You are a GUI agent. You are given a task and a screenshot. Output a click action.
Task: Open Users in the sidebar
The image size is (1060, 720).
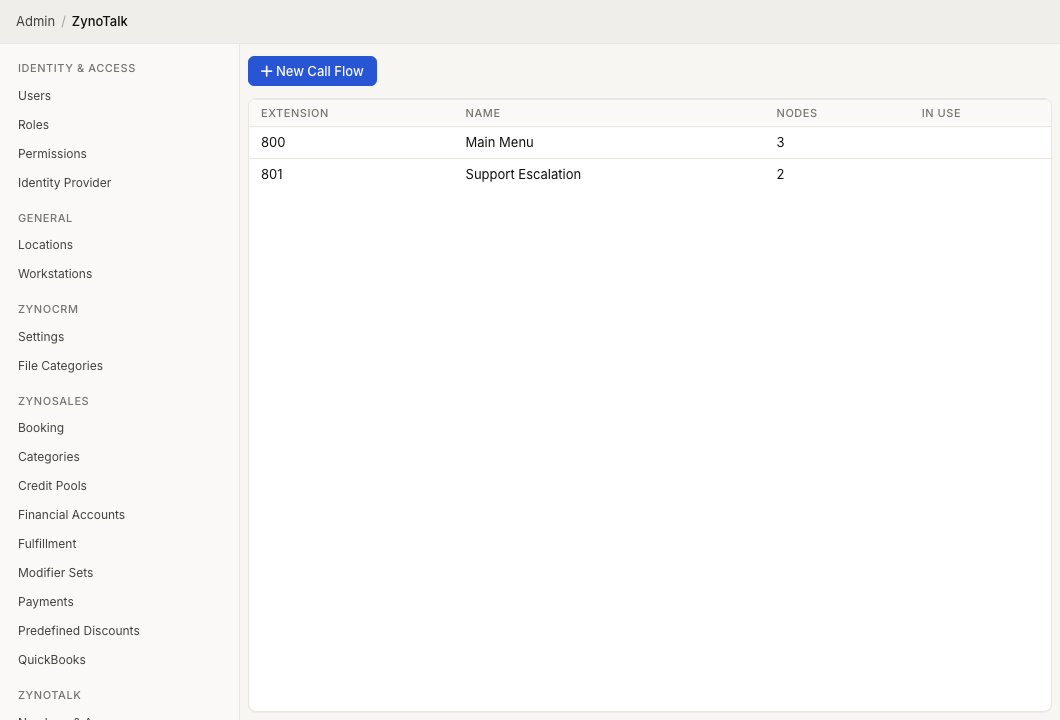[34, 96]
